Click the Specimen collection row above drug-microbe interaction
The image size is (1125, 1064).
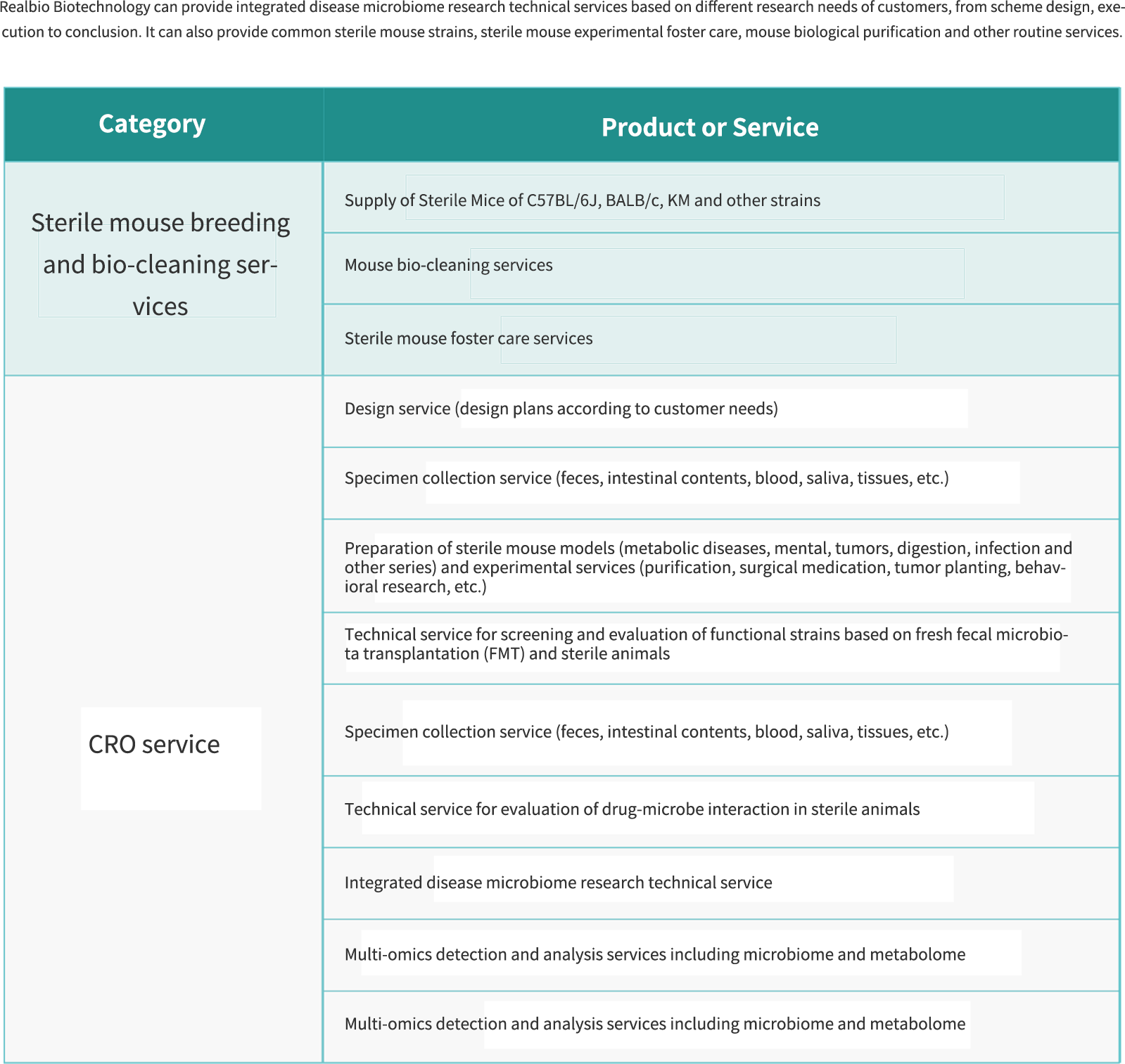646,733
